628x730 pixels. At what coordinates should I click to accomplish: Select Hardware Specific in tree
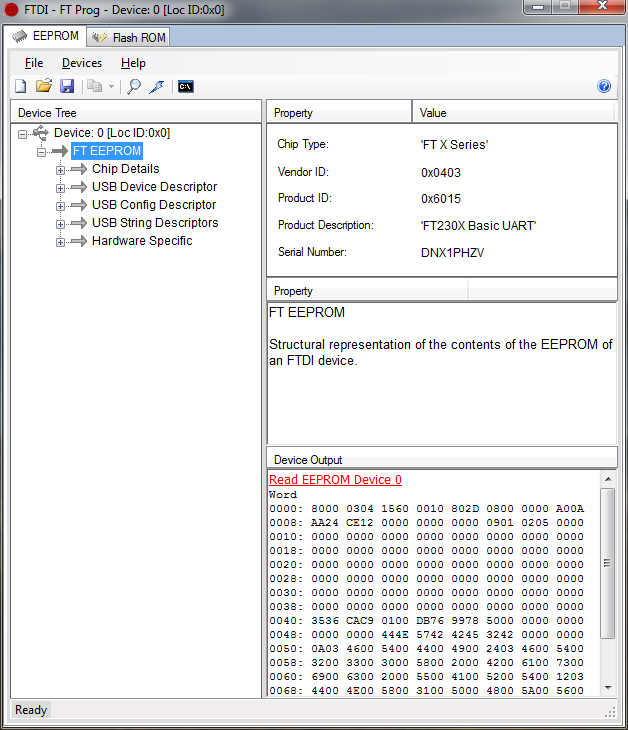142,241
